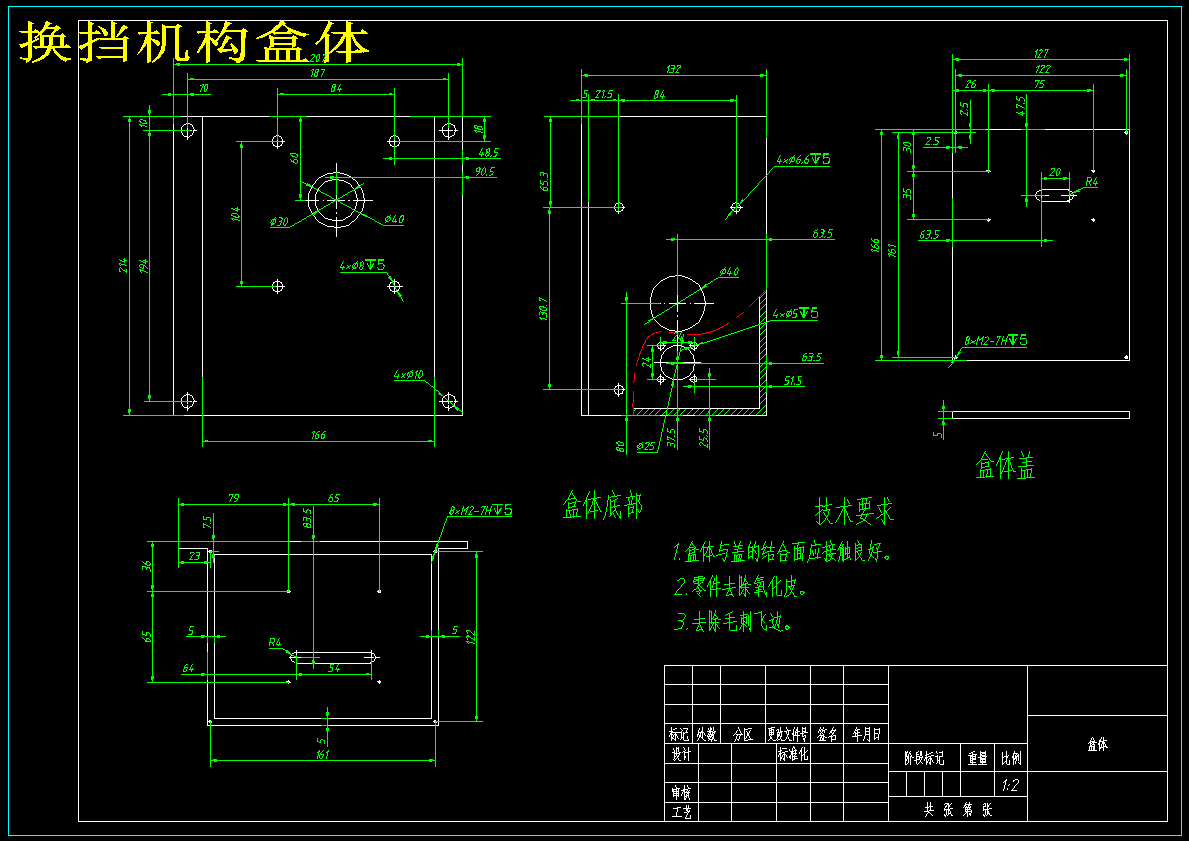1189x841 pixels.
Task: Select the '26' dimension on the cover view
Action: [x=971, y=84]
